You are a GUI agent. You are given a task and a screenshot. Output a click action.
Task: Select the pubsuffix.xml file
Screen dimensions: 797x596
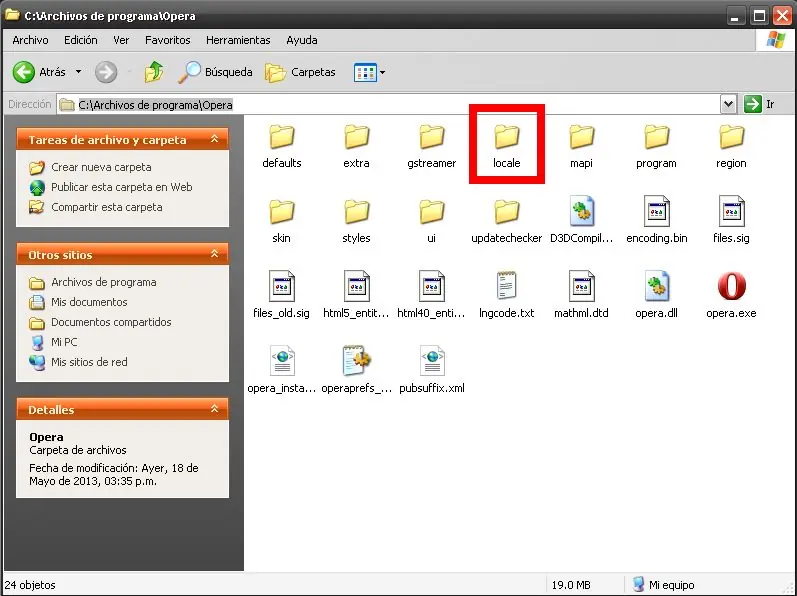[432, 369]
